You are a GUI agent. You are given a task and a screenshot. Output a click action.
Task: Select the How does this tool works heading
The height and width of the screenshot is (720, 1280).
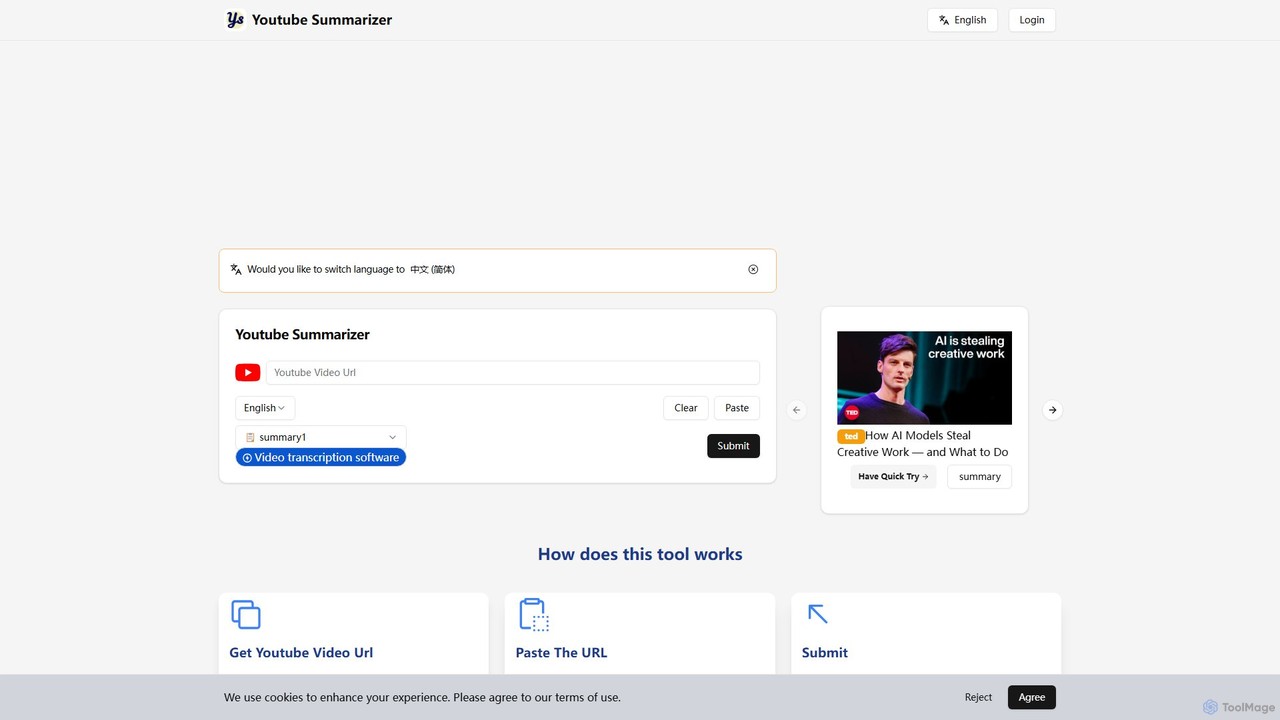640,554
